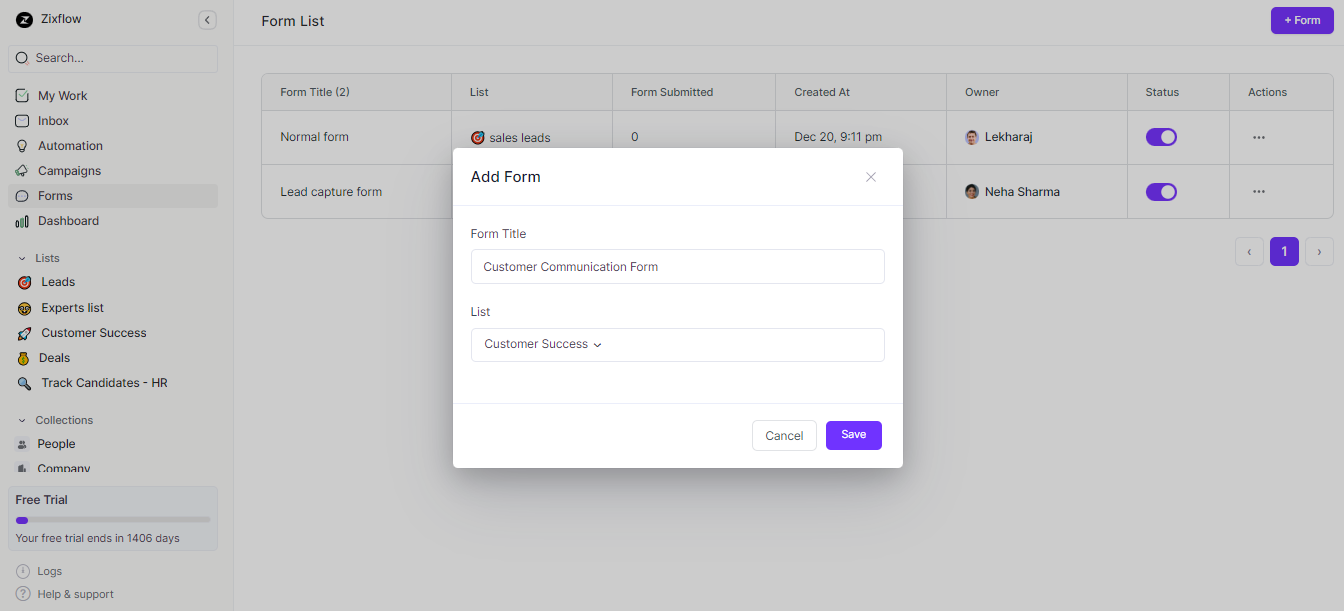Cancel the Add Form dialog
The image size is (1344, 611).
(784, 435)
